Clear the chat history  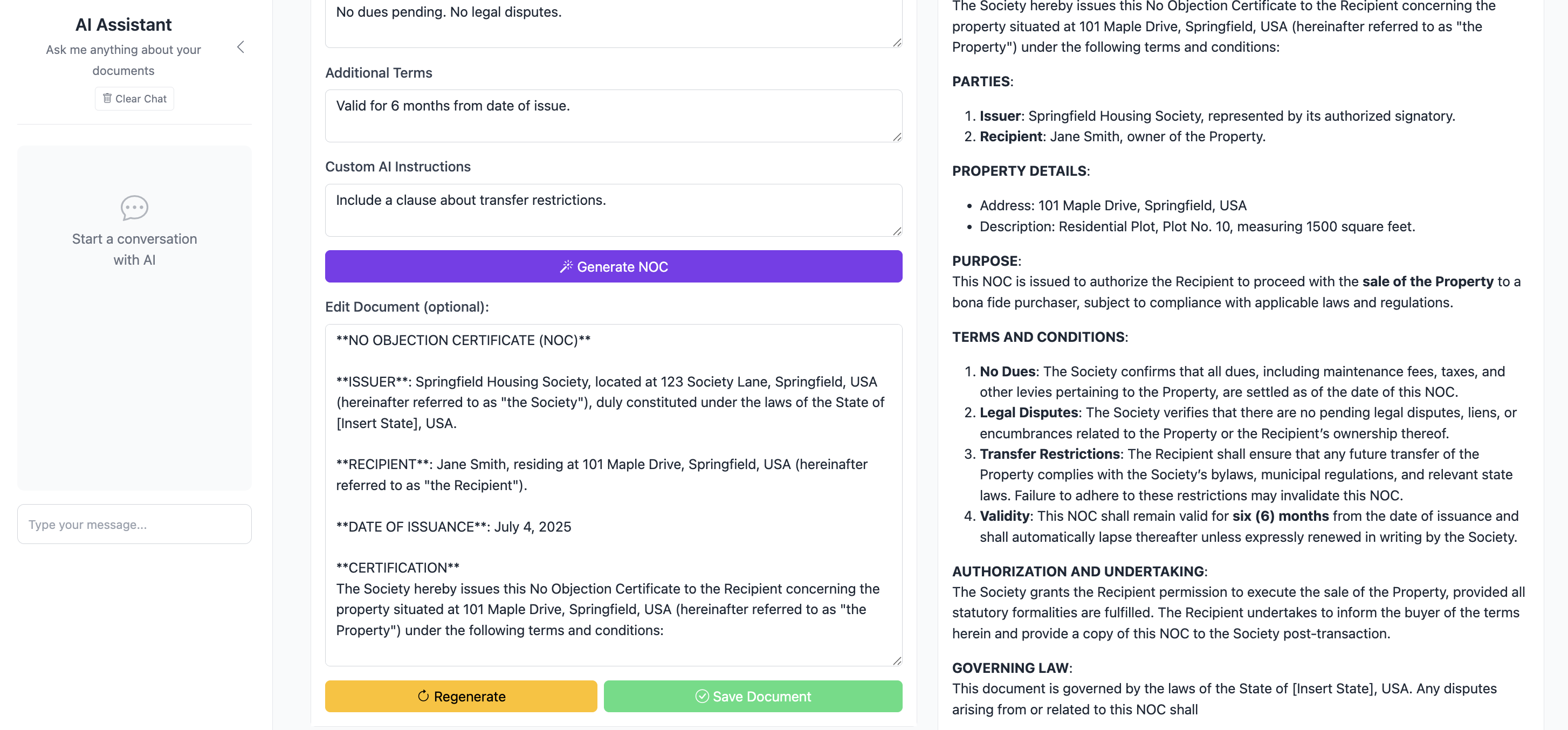click(x=134, y=99)
